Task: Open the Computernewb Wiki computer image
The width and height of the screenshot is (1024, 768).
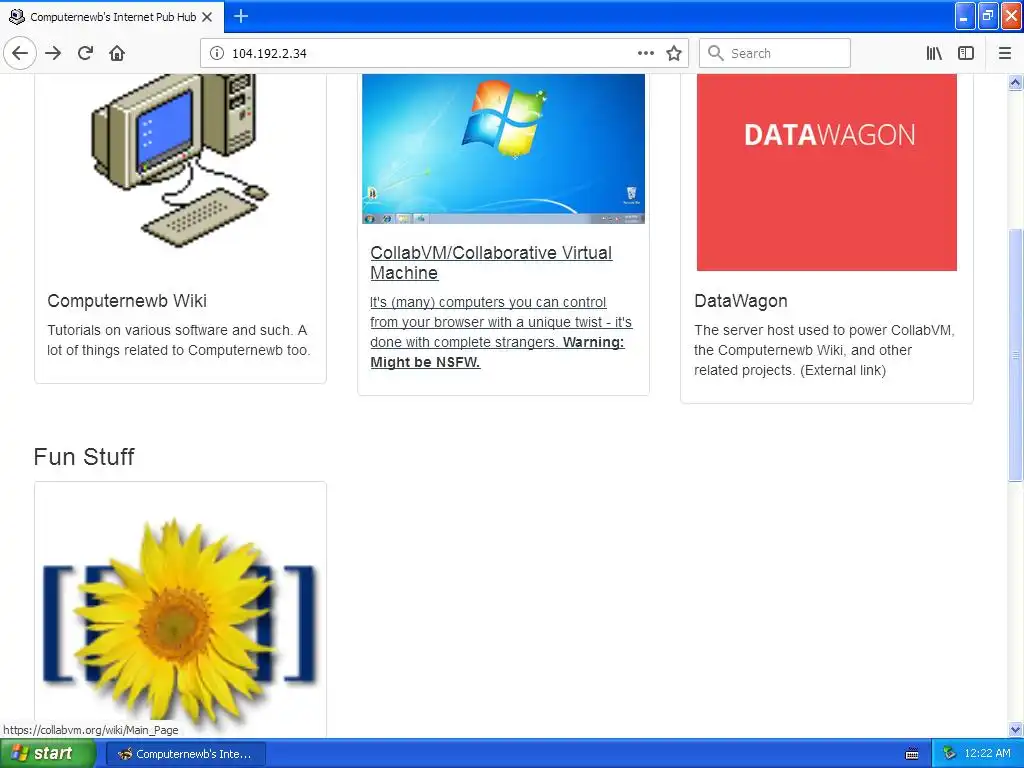Action: pyautogui.click(x=180, y=161)
